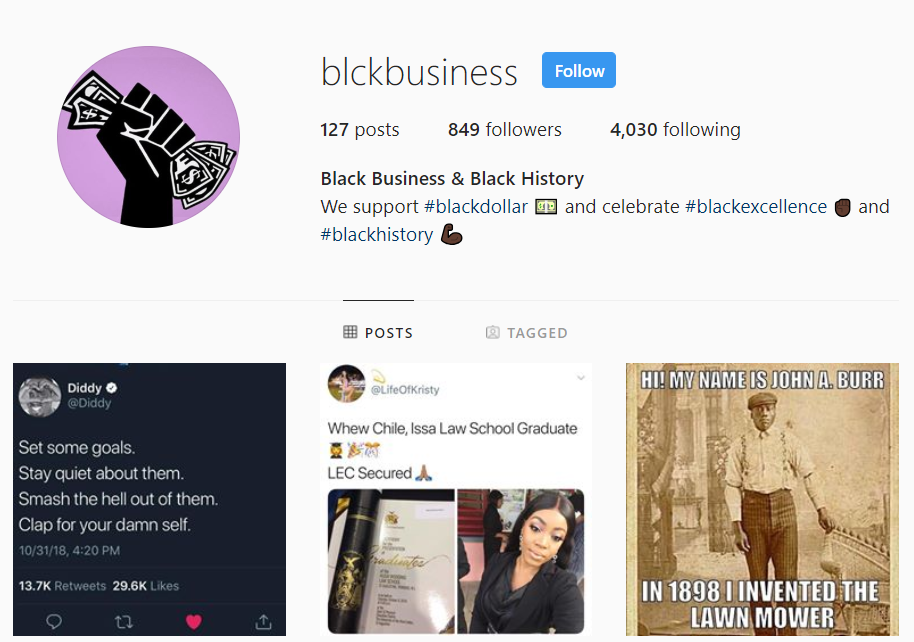This screenshot has height=642, width=914.
Task: Open the 4,030 following list
Action: [675, 129]
